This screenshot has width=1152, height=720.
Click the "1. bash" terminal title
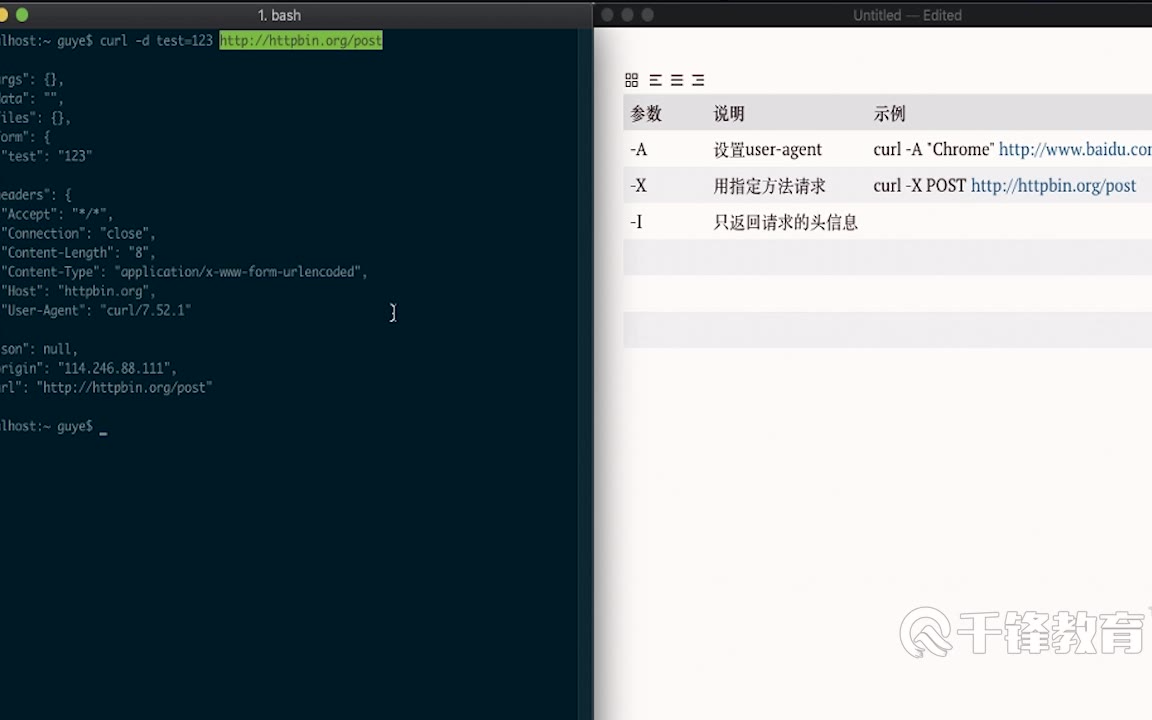pyautogui.click(x=279, y=15)
